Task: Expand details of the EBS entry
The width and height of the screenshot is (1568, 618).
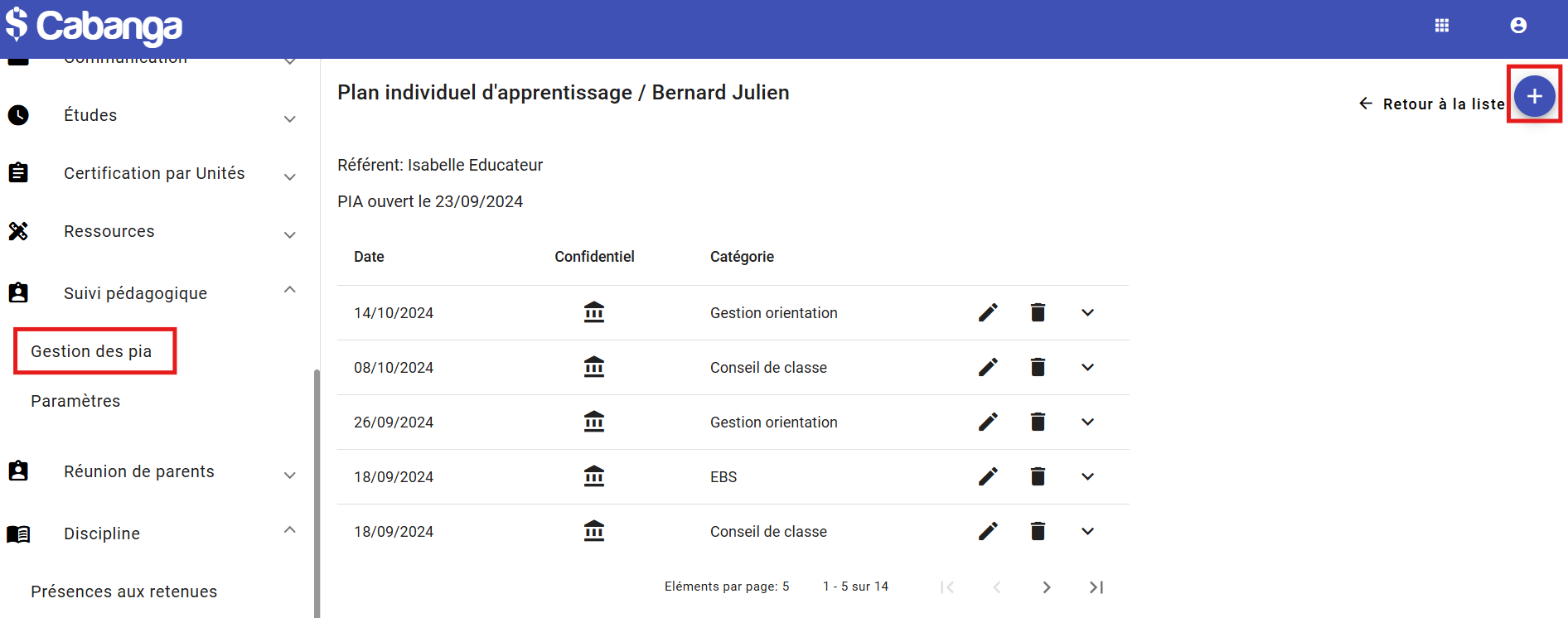Action: coord(1087,476)
